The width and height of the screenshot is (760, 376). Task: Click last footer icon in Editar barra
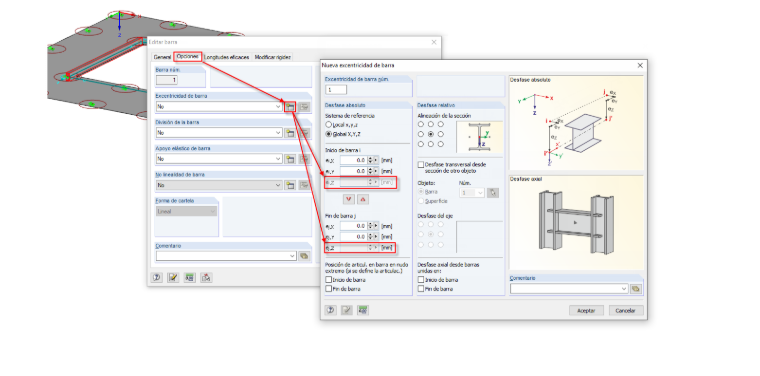[206, 278]
